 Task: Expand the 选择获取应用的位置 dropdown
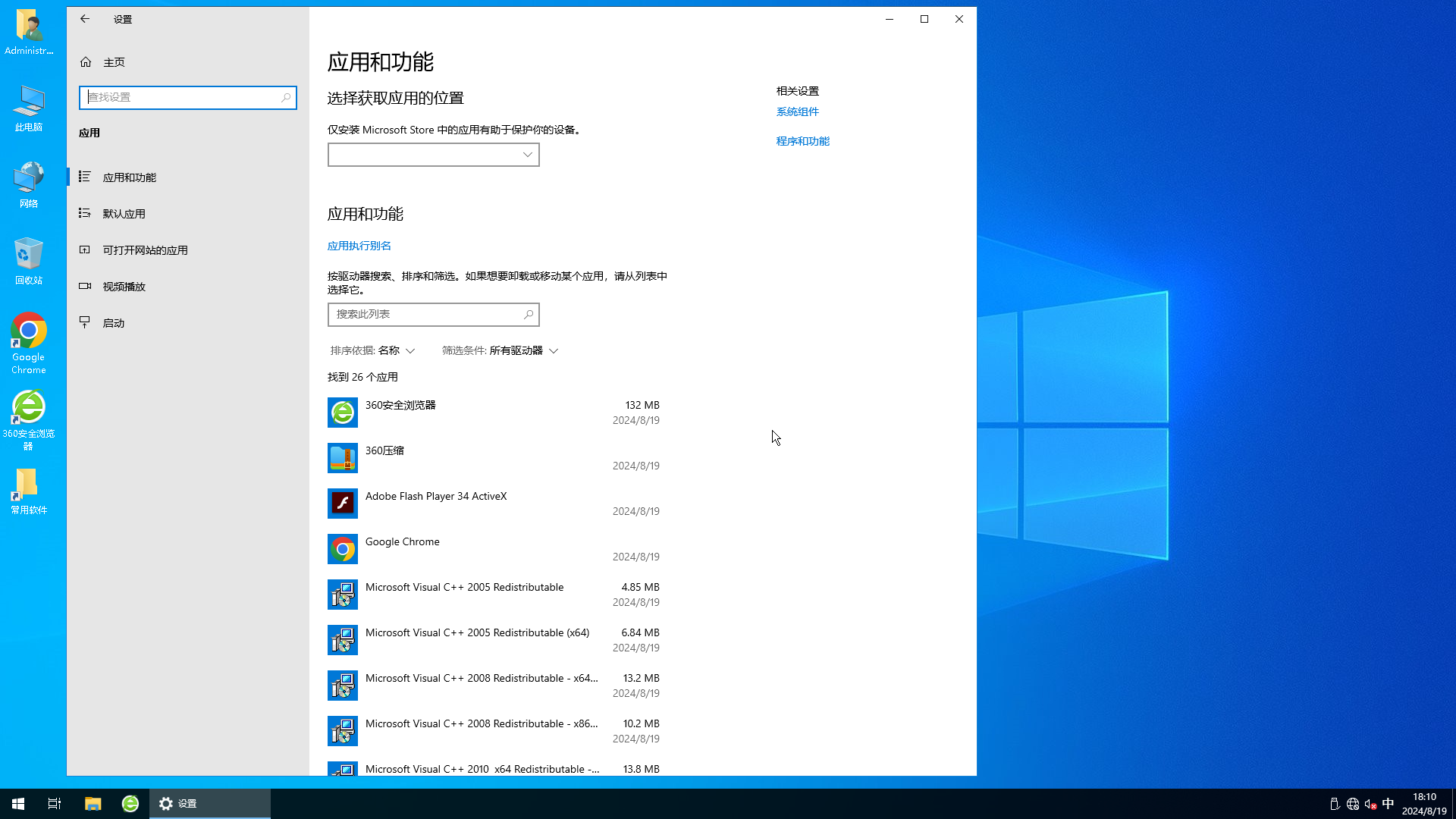pos(433,154)
